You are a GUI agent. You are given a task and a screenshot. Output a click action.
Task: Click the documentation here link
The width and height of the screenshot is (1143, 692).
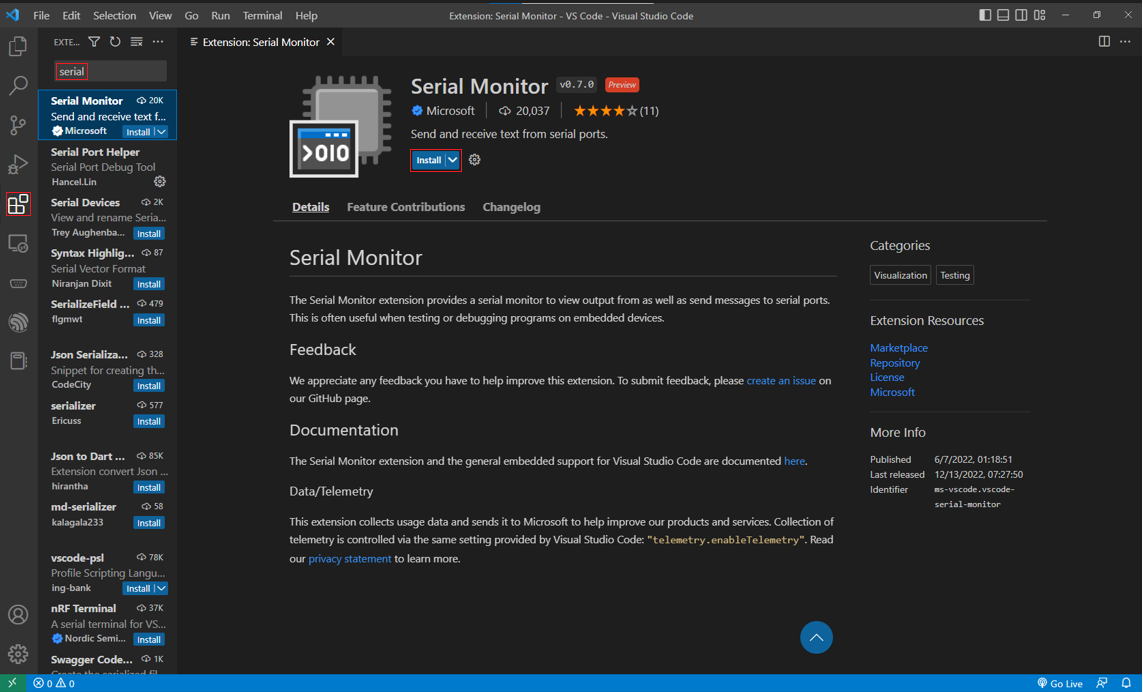coord(795,461)
